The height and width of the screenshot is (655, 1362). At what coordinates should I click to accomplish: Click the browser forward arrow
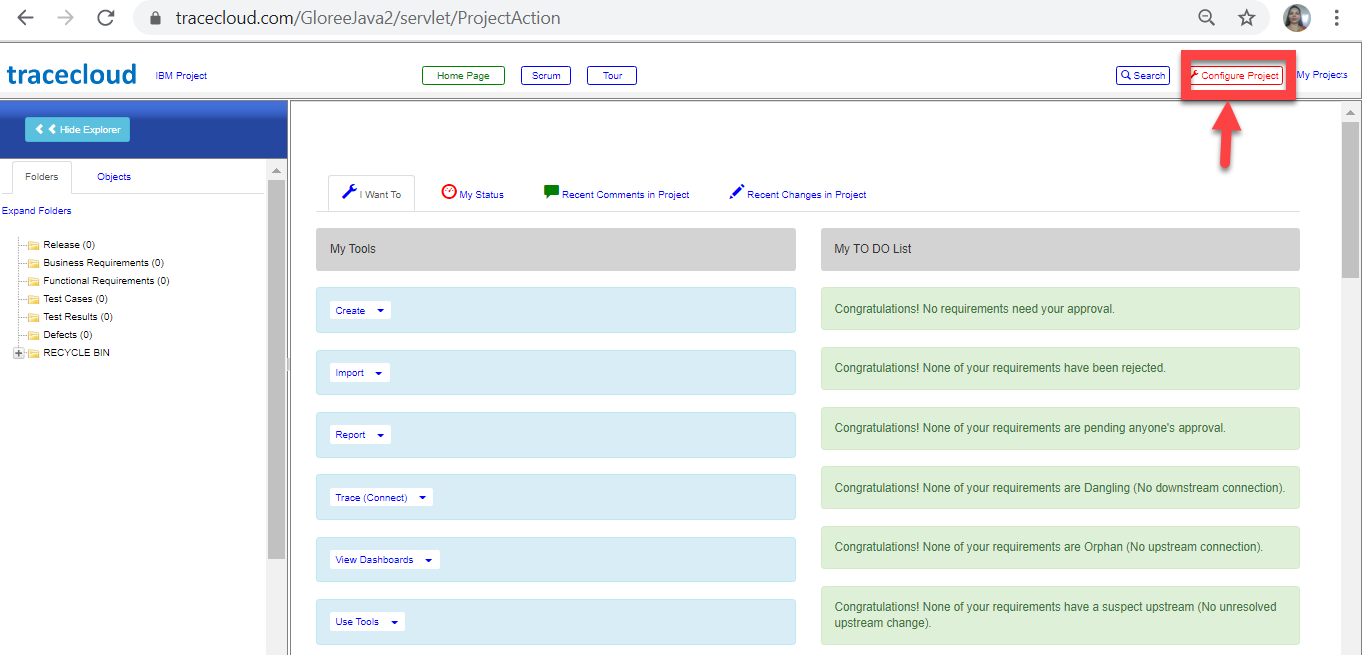[65, 18]
